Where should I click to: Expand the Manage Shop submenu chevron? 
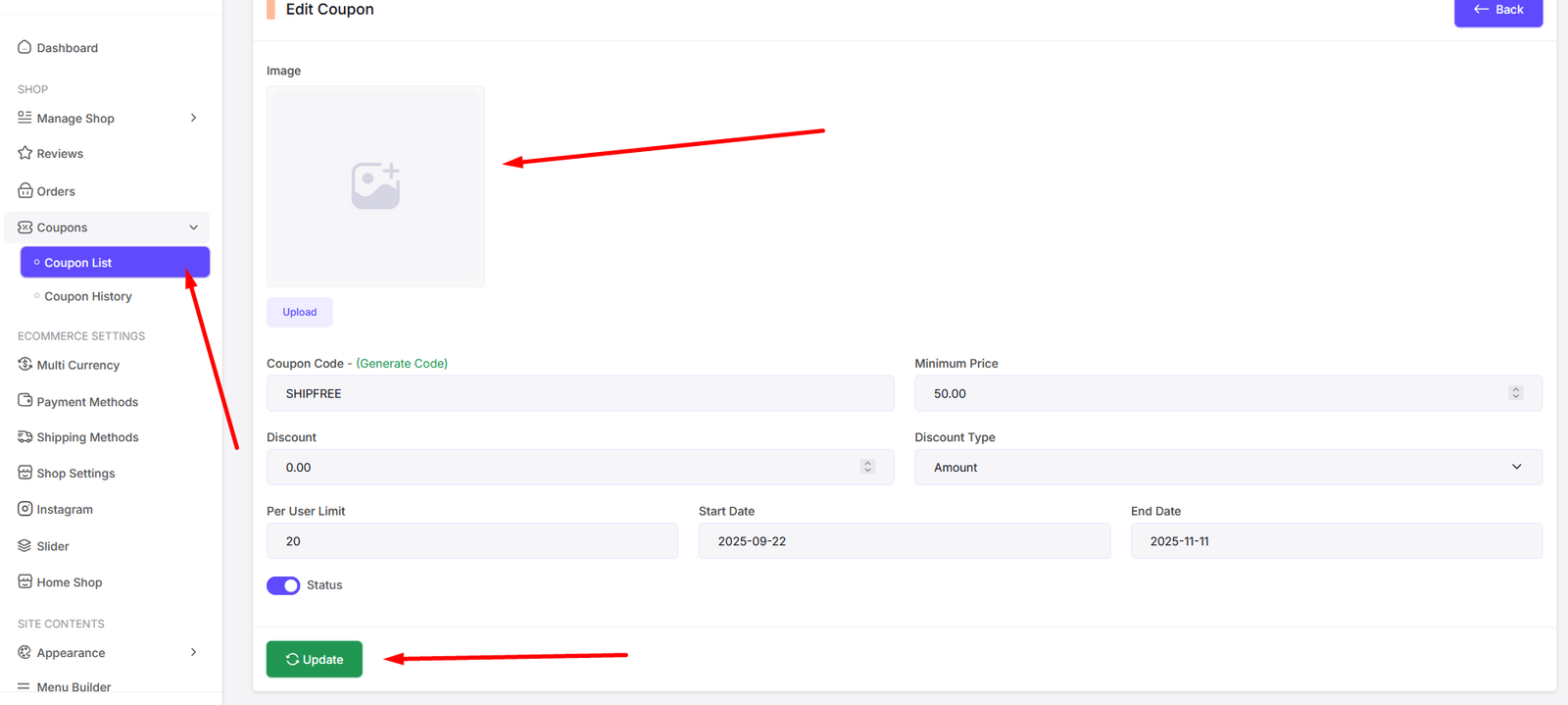pyautogui.click(x=193, y=118)
